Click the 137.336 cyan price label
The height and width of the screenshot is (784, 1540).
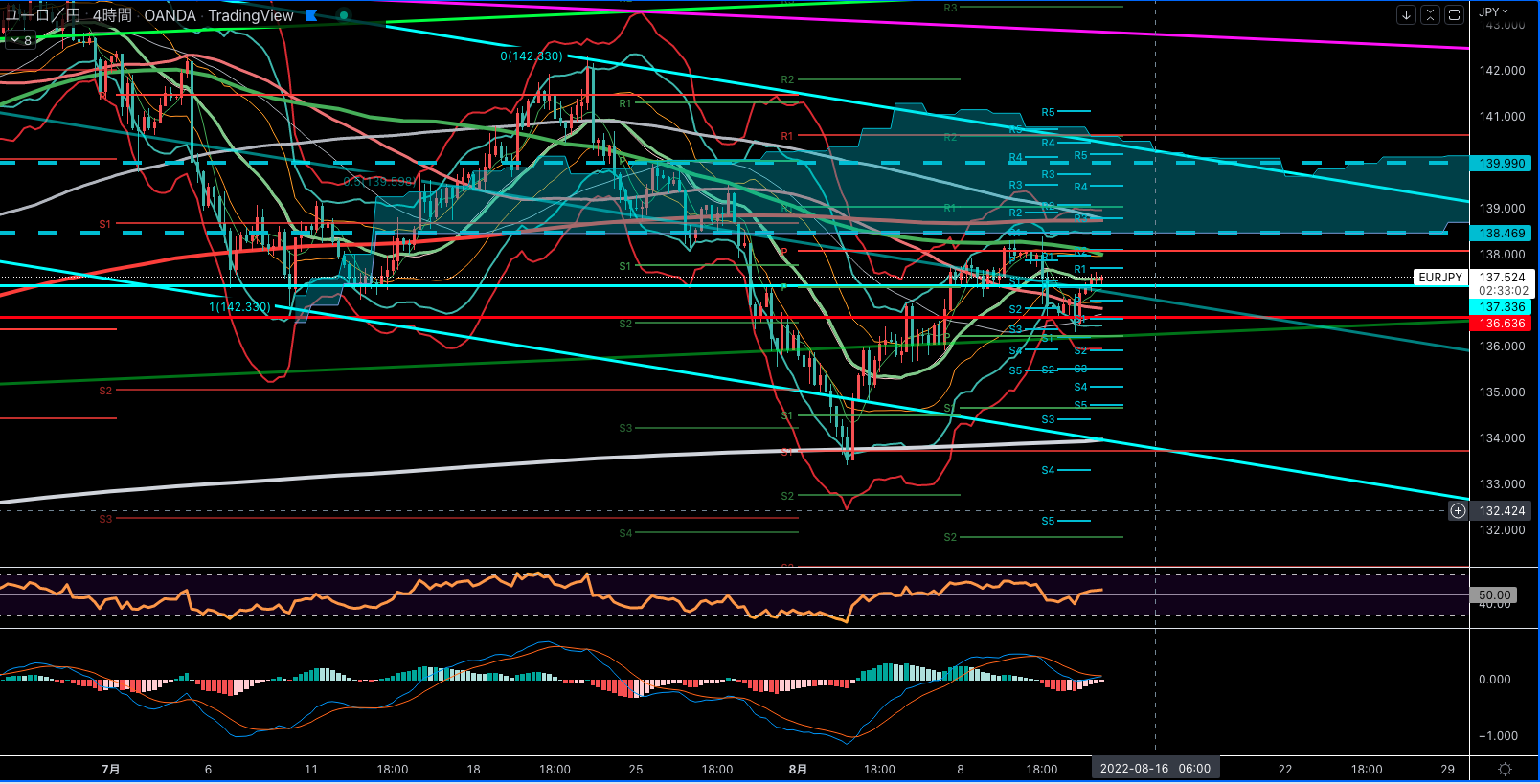[1501, 307]
